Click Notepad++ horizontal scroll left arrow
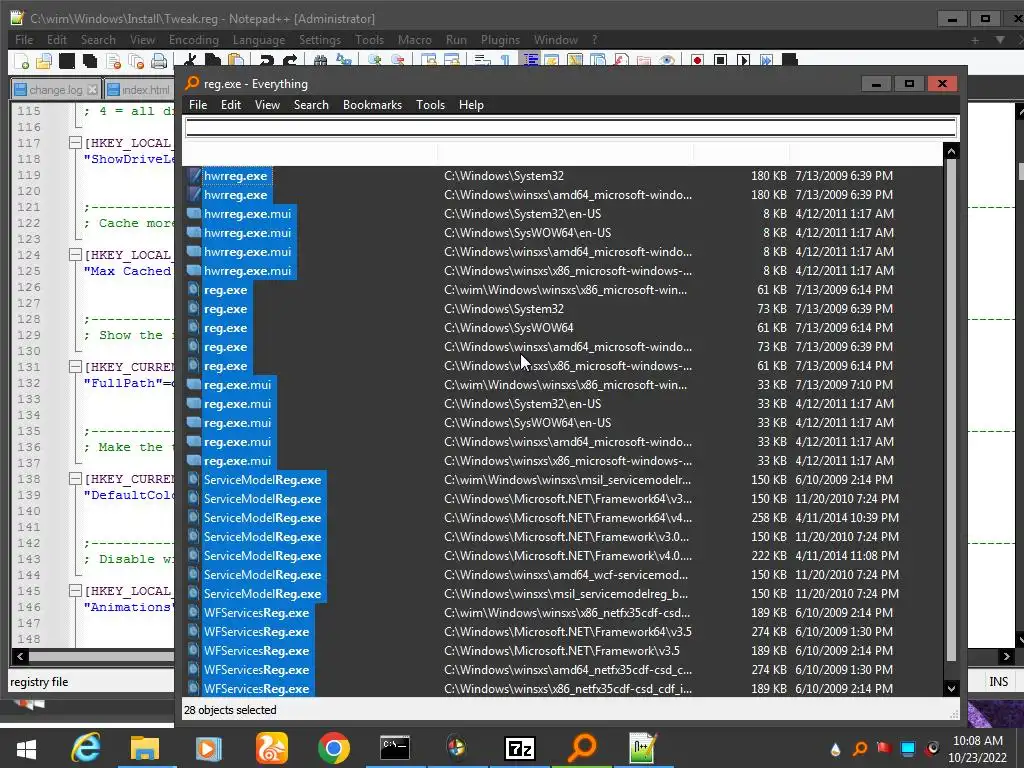Screen dimensions: 1024x768 point(20,656)
